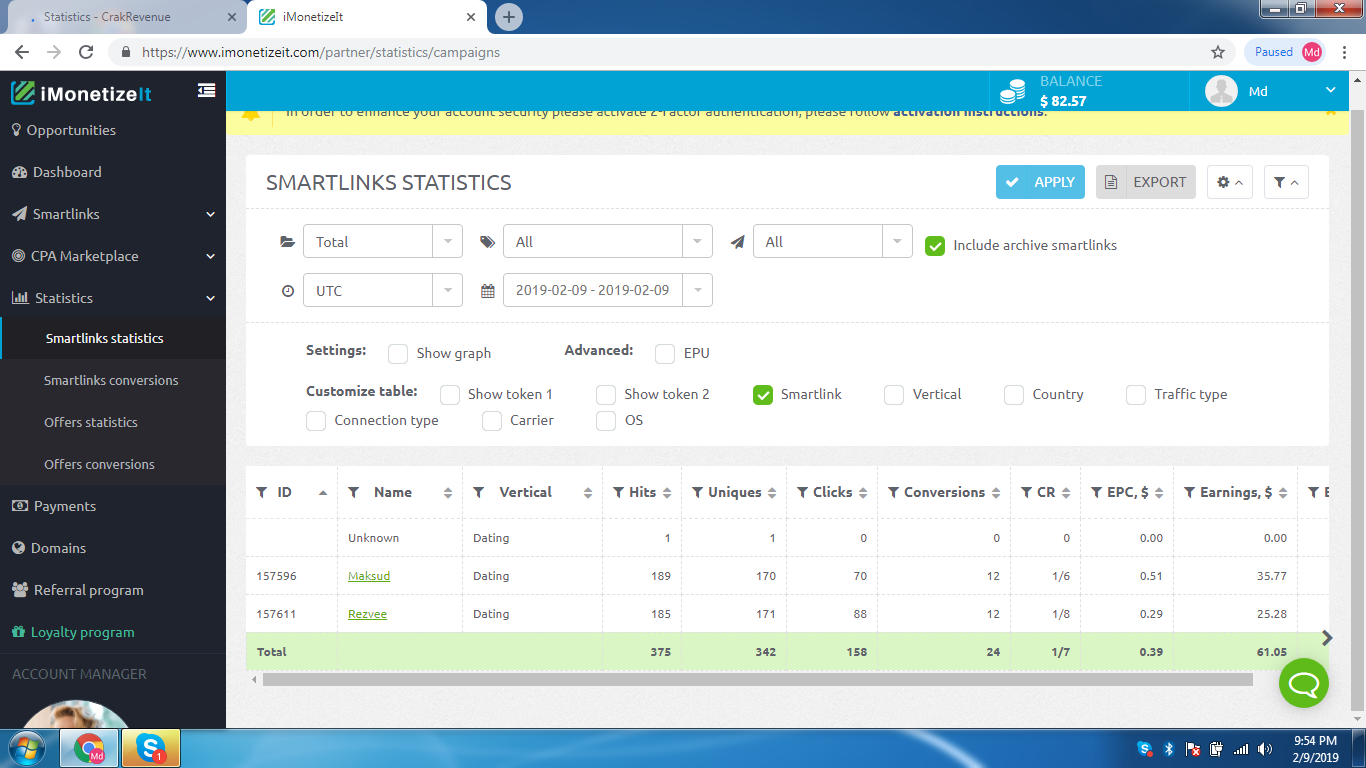Open the Rezvee smartlink
This screenshot has width=1366, height=768.
[367, 614]
